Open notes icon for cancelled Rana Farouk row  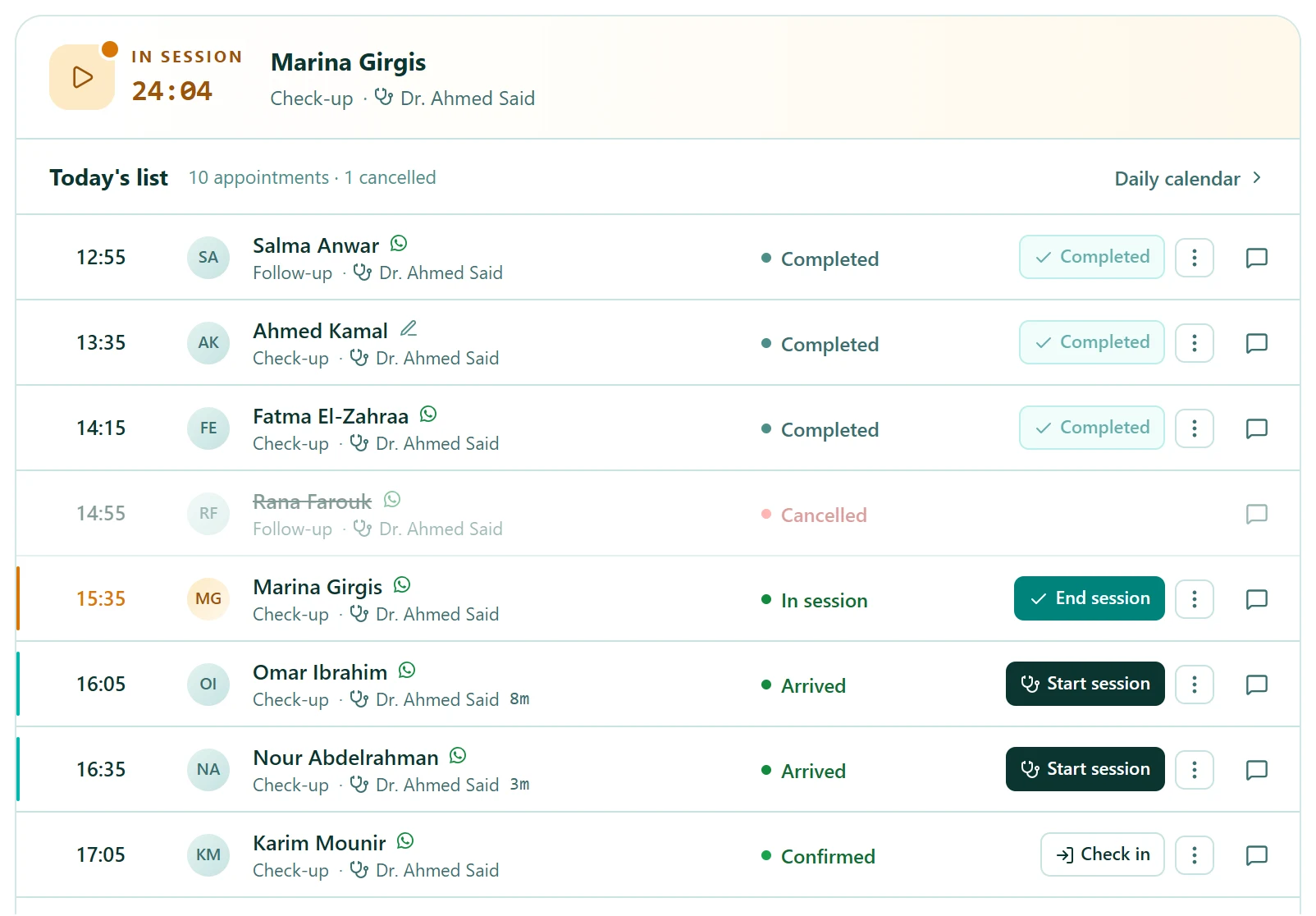coord(1256,514)
